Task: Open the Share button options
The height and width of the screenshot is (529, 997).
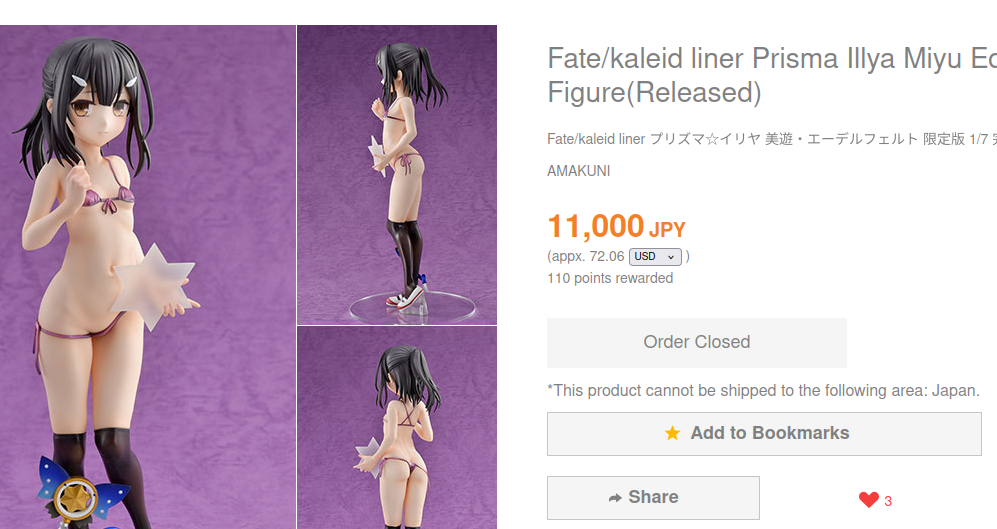Action: click(653, 498)
